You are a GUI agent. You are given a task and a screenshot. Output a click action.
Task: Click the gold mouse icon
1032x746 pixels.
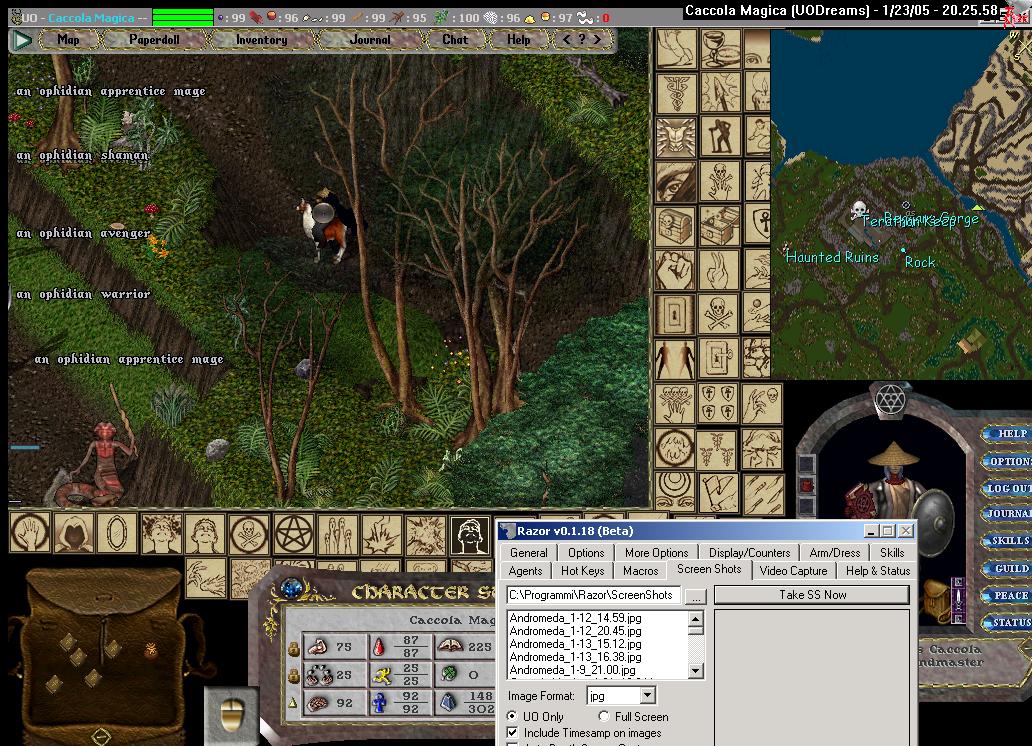[232, 716]
